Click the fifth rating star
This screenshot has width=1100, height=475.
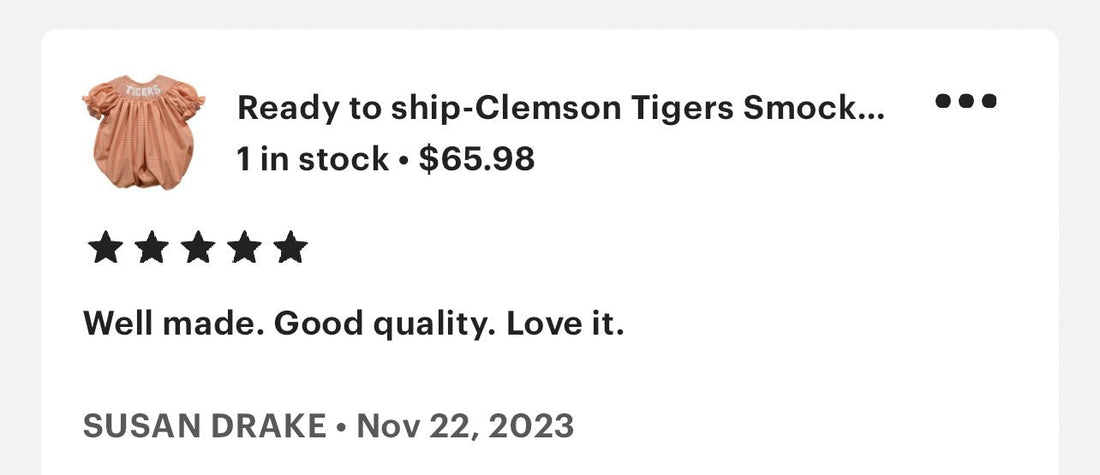(290, 248)
